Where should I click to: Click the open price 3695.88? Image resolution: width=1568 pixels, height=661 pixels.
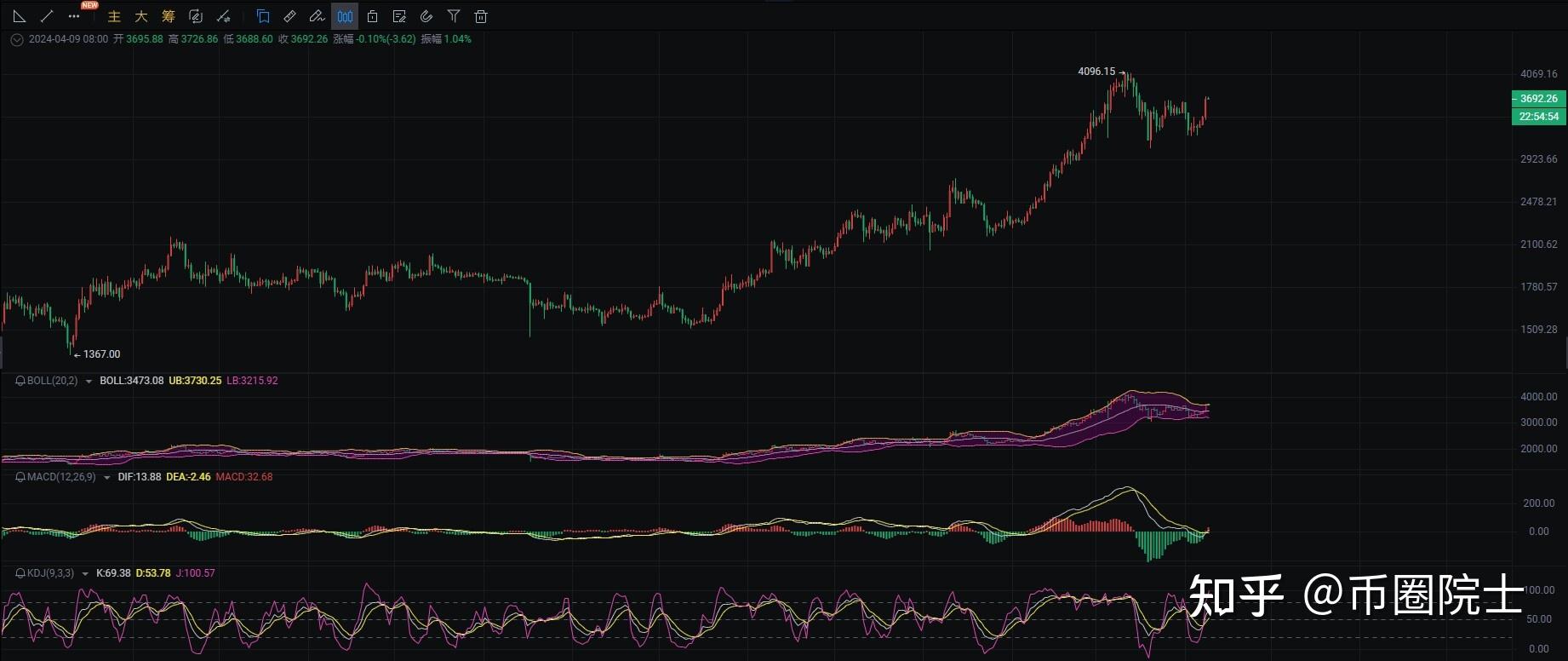coord(144,39)
